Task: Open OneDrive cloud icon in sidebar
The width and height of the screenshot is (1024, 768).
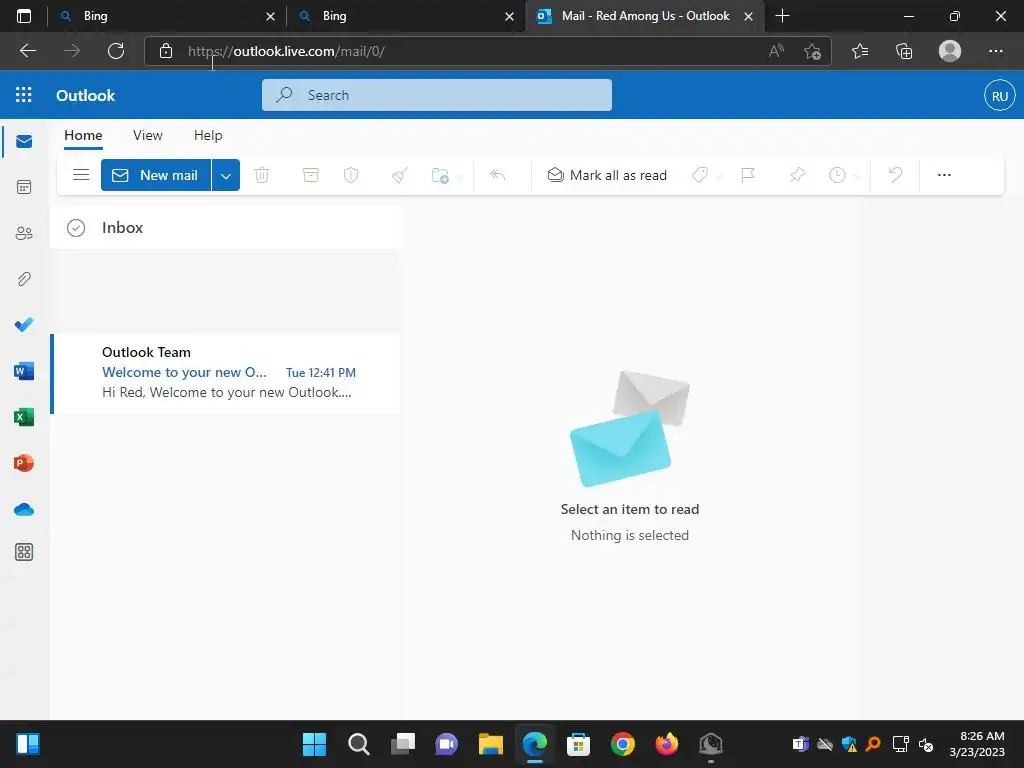Action: pyautogui.click(x=24, y=509)
